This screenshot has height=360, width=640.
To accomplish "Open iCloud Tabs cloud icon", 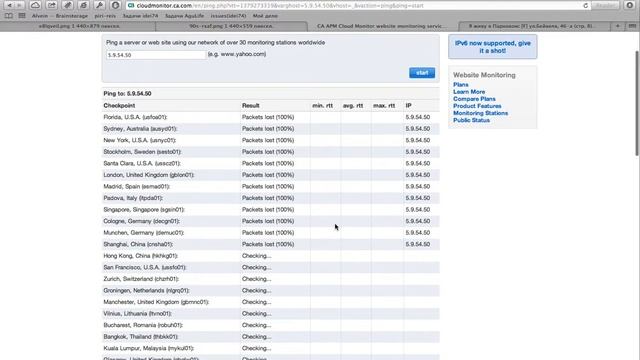I will [x=35, y=5].
